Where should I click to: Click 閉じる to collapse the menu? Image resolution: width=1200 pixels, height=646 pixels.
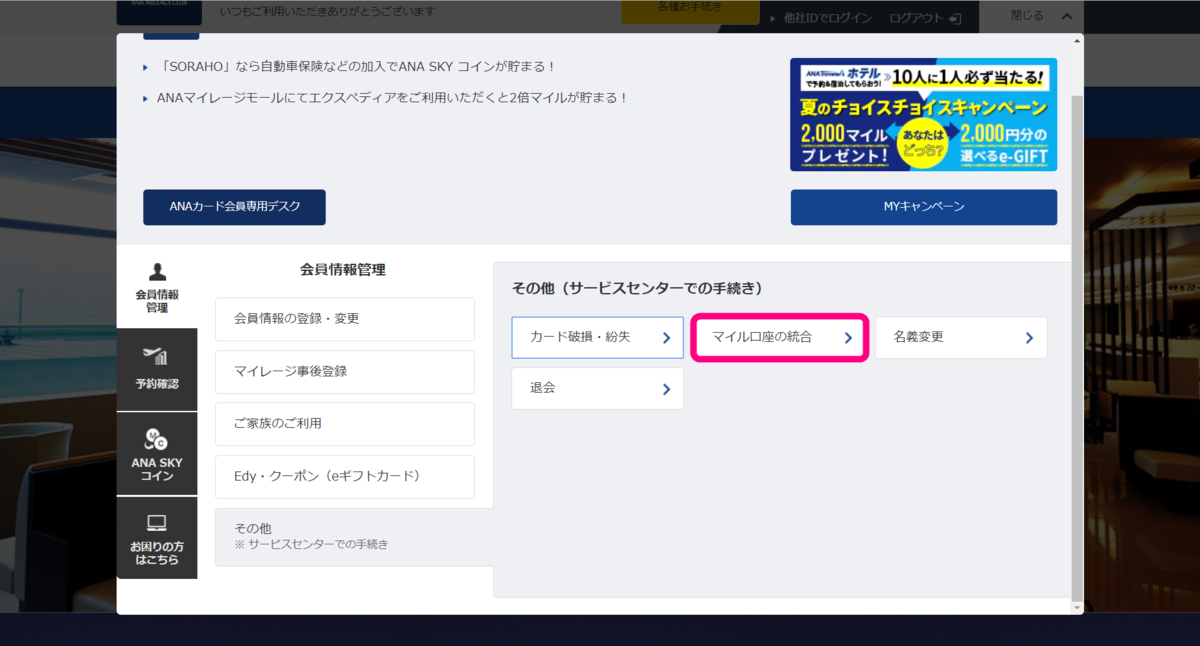coord(1027,16)
